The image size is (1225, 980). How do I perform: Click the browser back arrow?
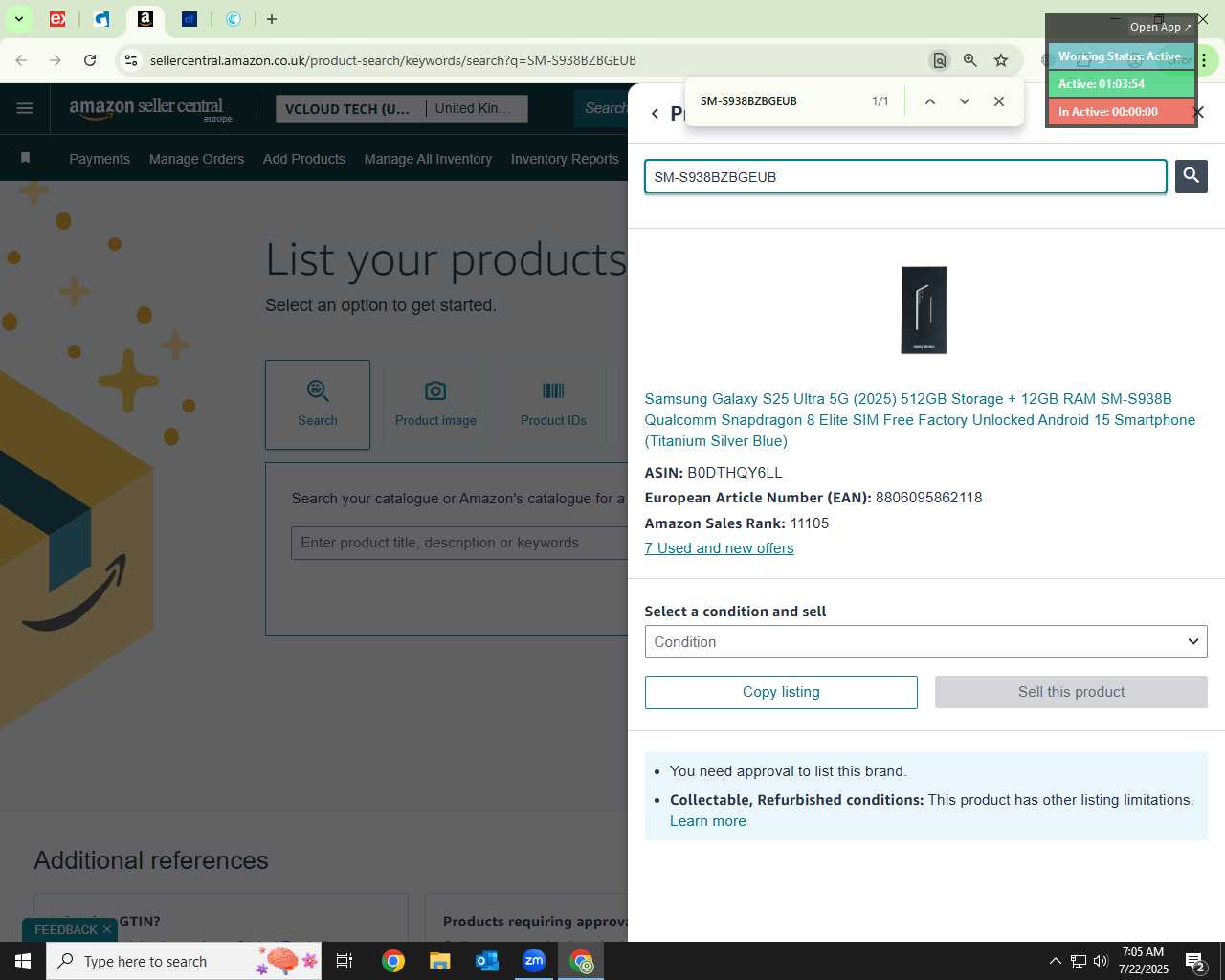pos(21,60)
